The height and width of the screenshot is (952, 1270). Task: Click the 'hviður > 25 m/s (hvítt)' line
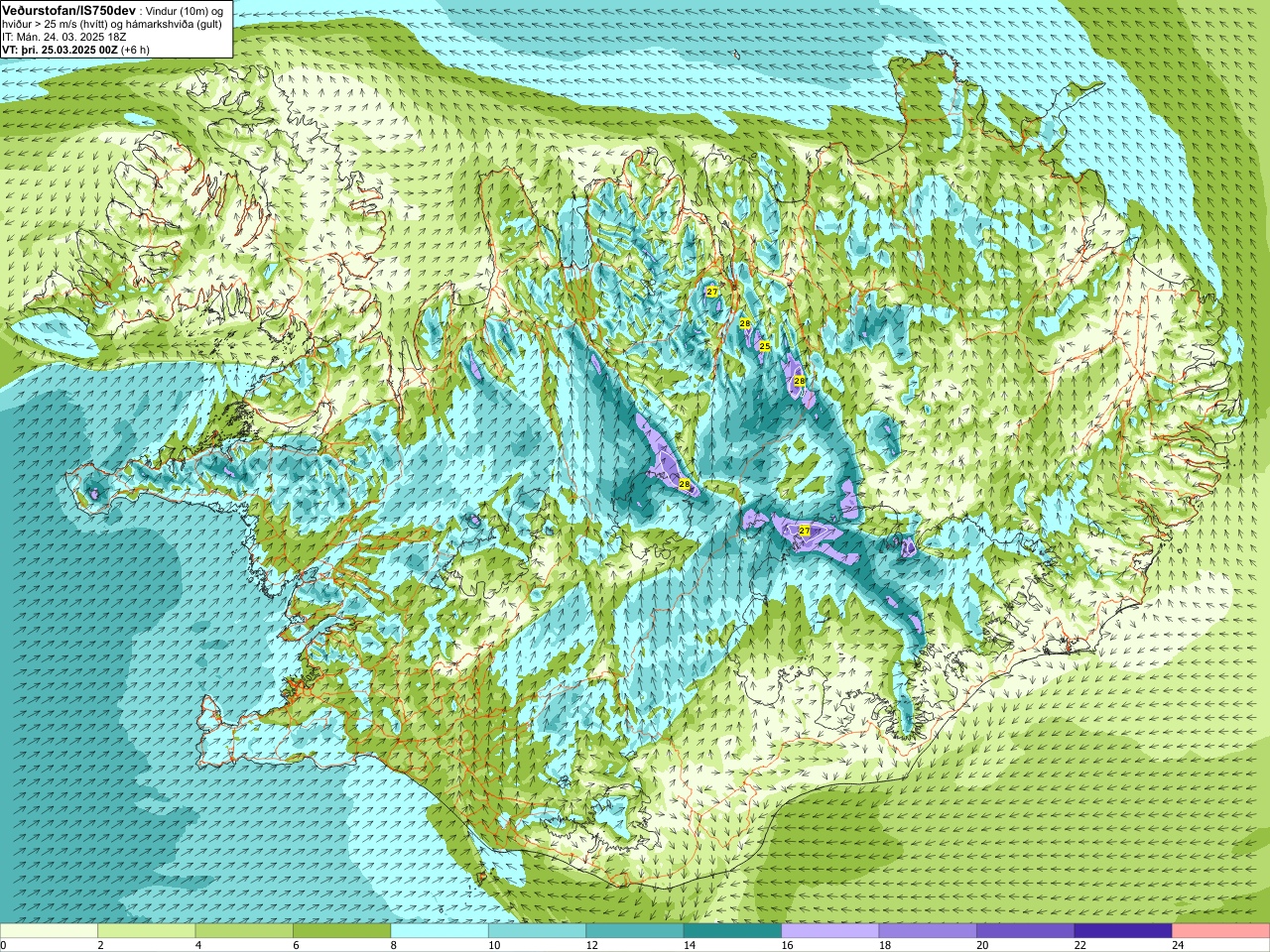coord(56,24)
